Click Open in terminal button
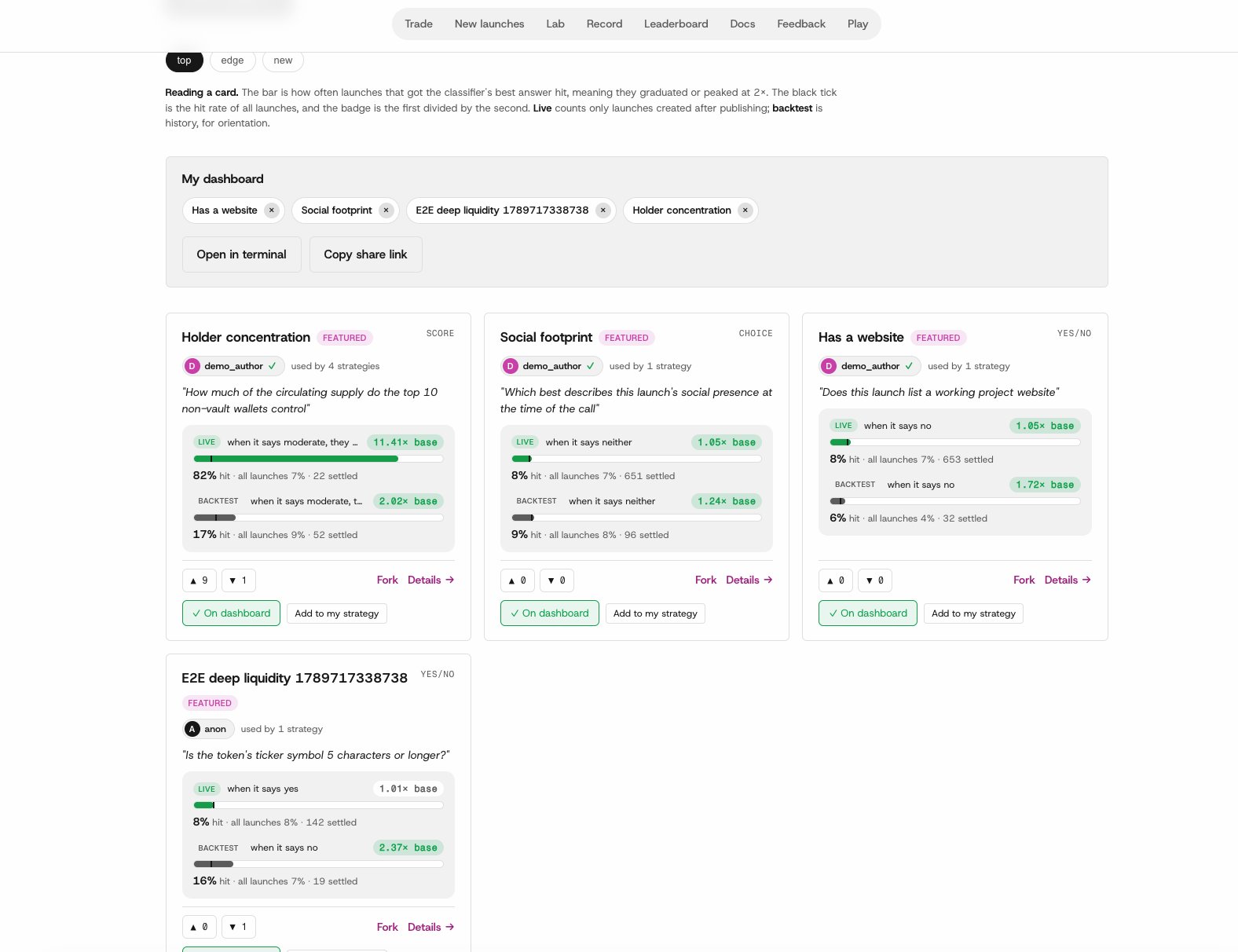Image resolution: width=1238 pixels, height=952 pixels. (242, 254)
